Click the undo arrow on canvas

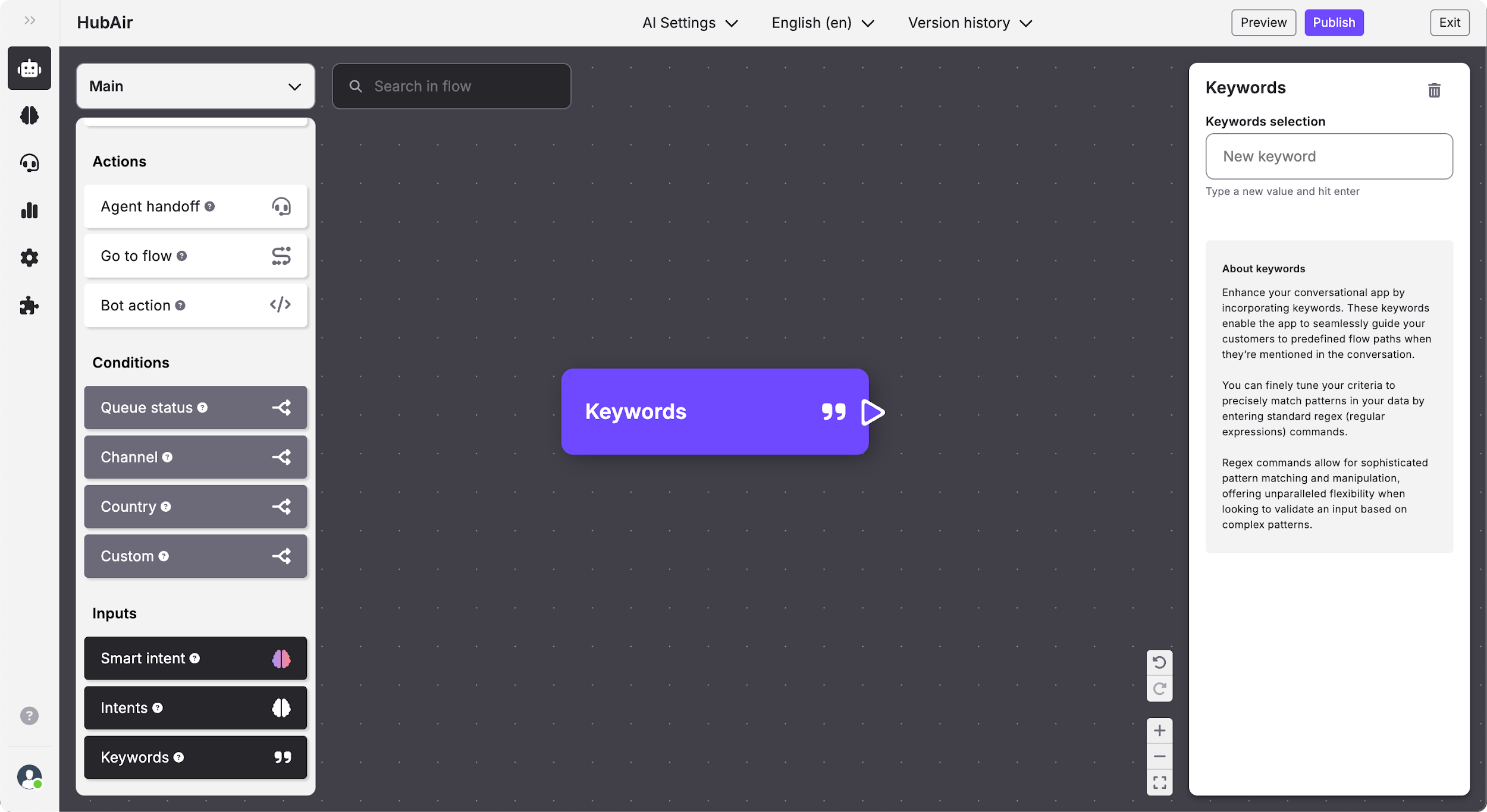pos(1159,662)
